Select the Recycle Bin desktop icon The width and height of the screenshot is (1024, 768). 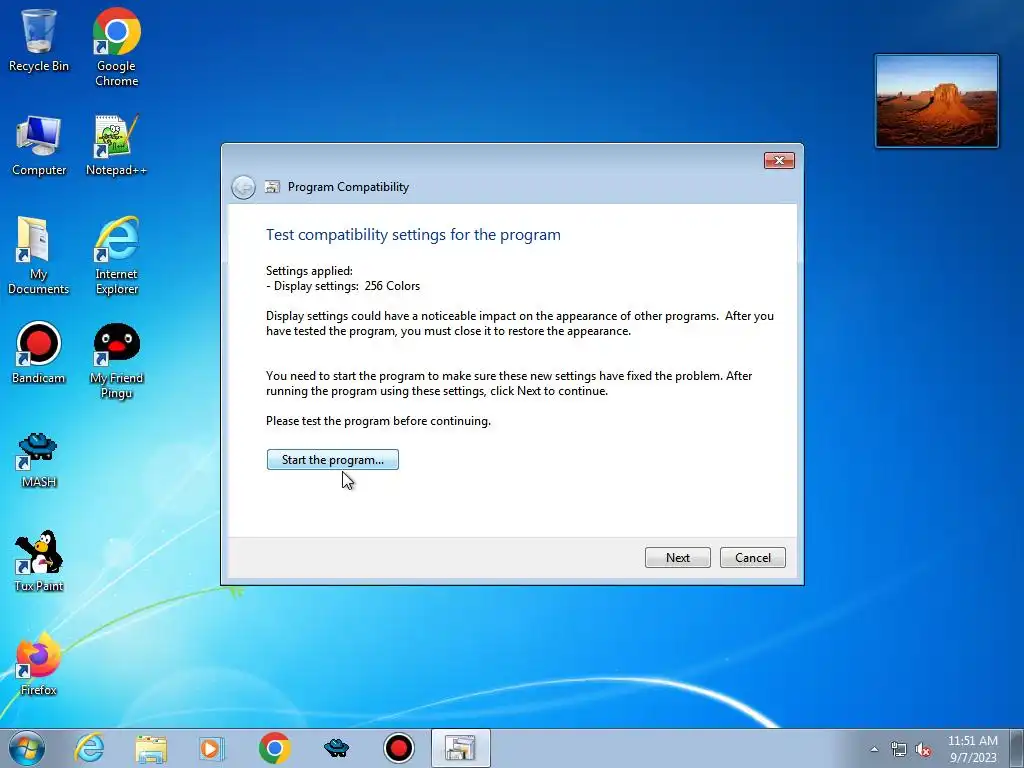39,40
